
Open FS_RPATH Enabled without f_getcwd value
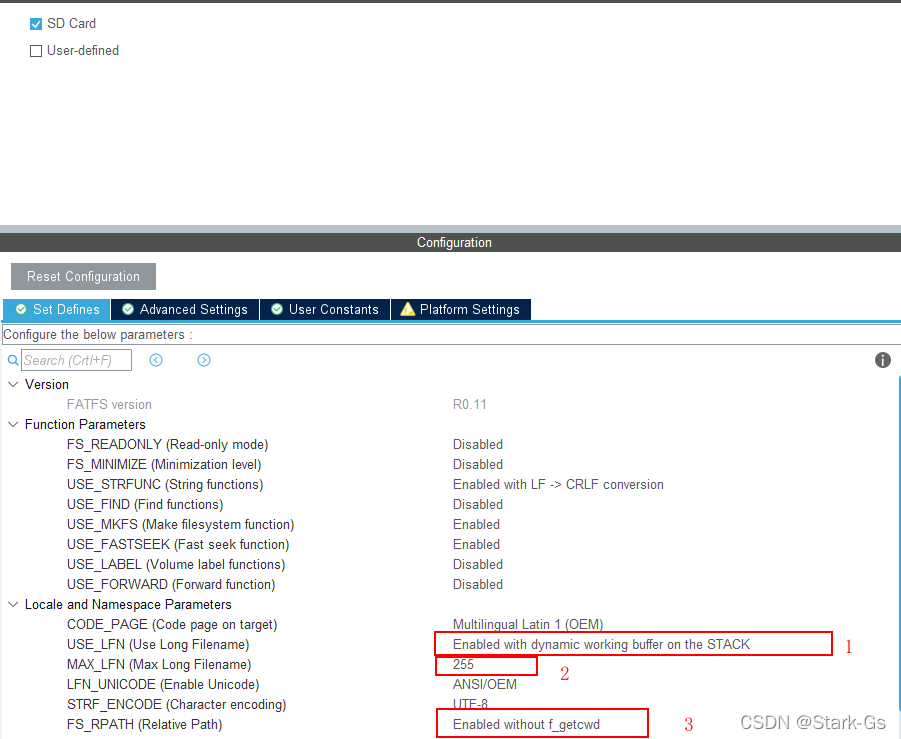point(526,725)
